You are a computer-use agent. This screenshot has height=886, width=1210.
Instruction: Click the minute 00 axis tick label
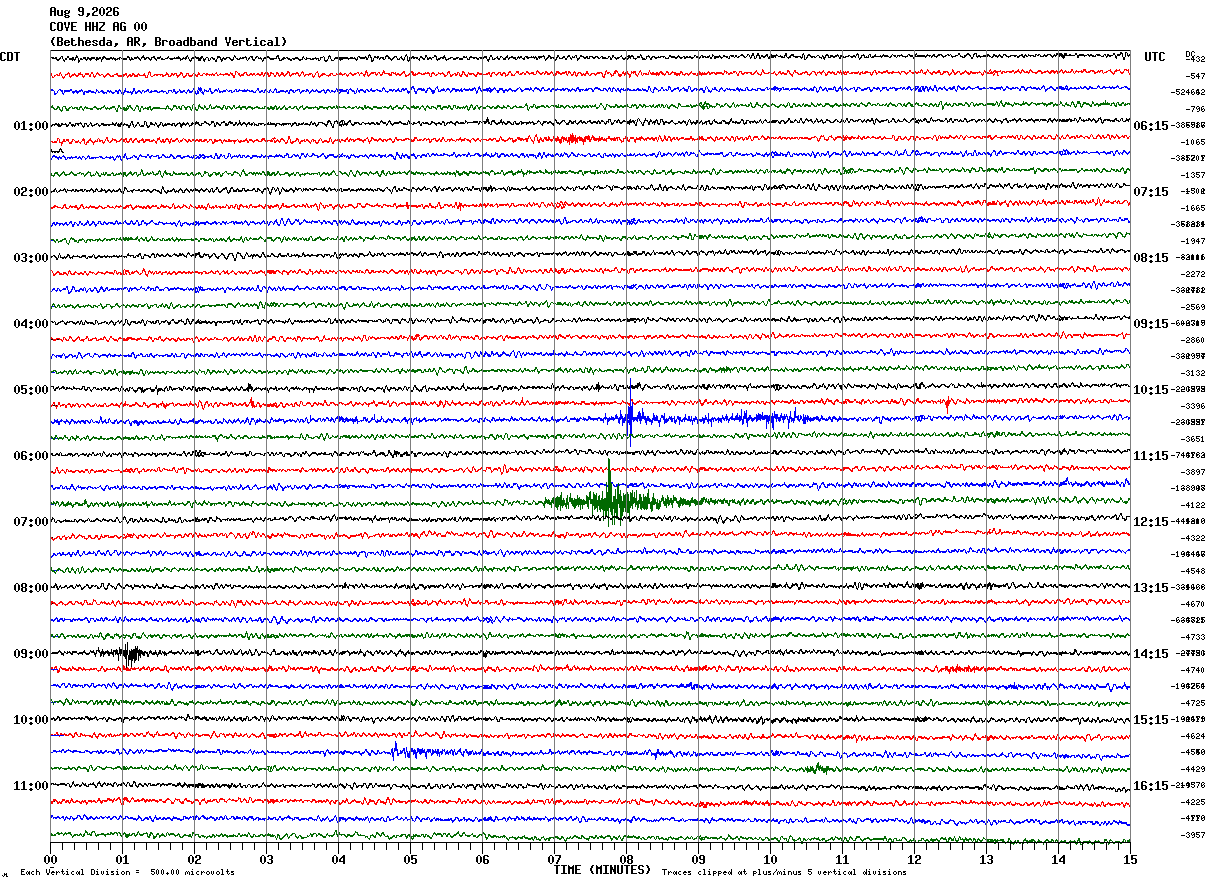pos(50,859)
